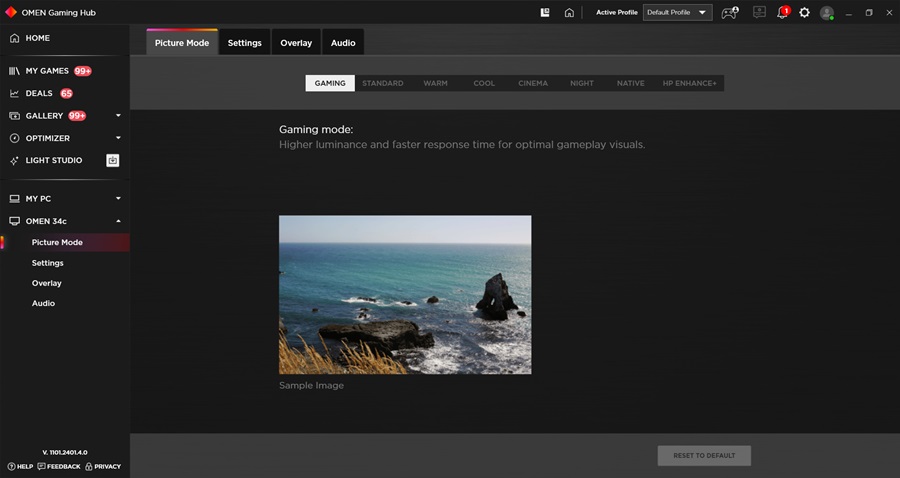Open the settings gear icon
Viewport: 900px width, 478px height.
(x=805, y=13)
